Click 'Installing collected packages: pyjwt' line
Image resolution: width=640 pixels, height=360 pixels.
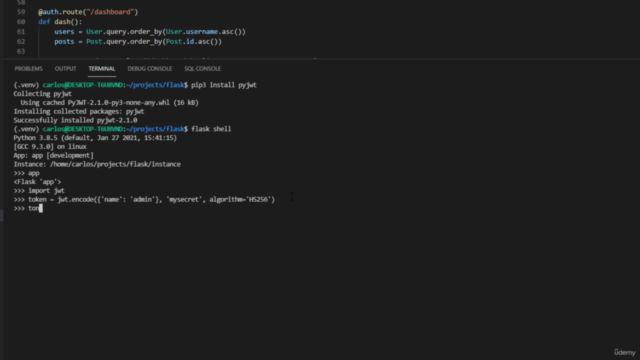coord(79,111)
